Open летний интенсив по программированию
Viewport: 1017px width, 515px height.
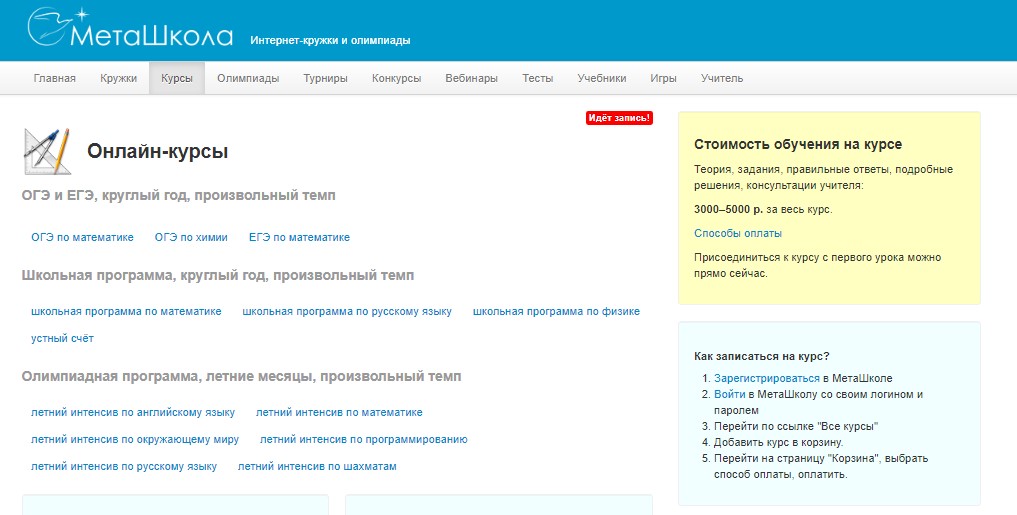point(363,440)
